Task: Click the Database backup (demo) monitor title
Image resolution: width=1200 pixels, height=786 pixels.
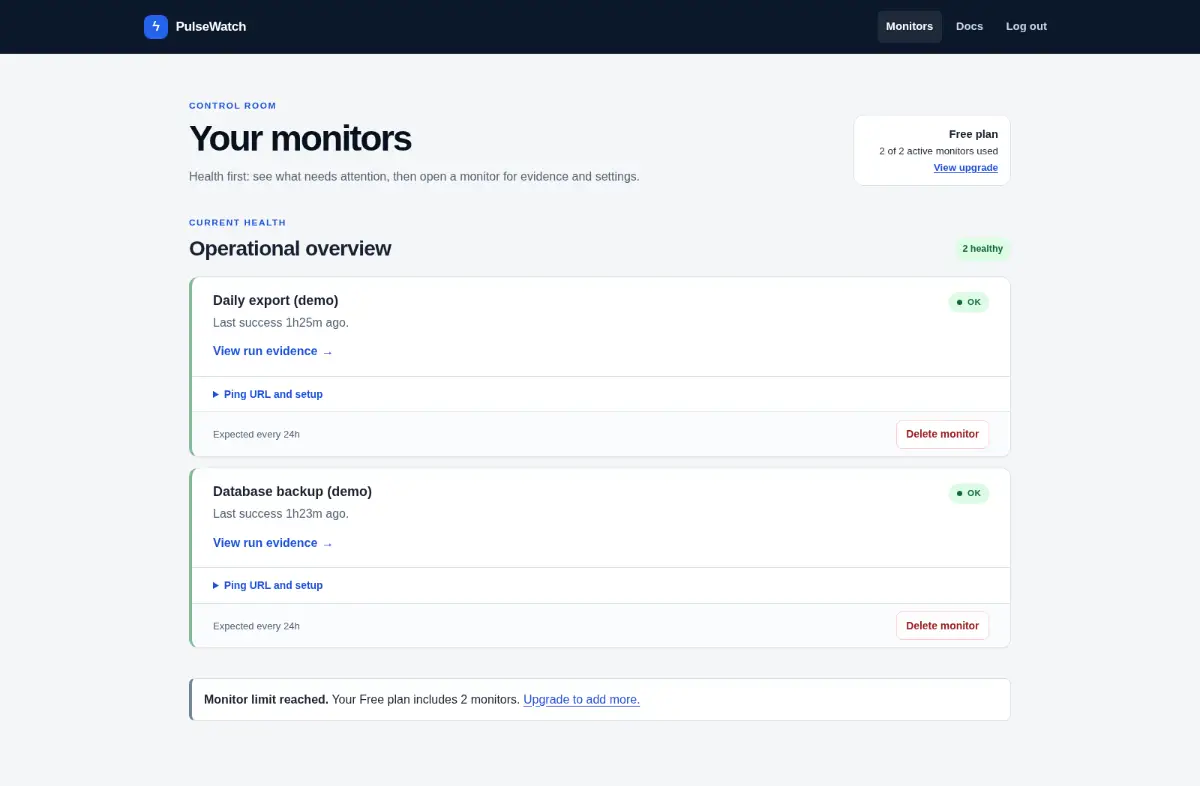Action: (292, 491)
